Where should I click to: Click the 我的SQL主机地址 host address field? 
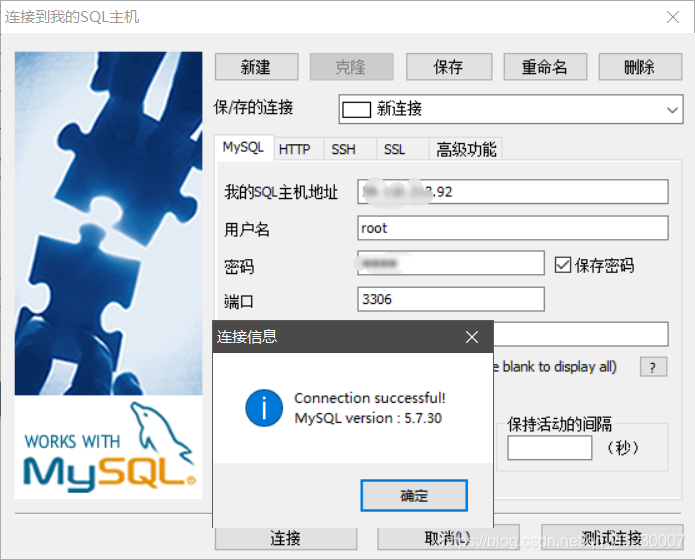click(513, 192)
